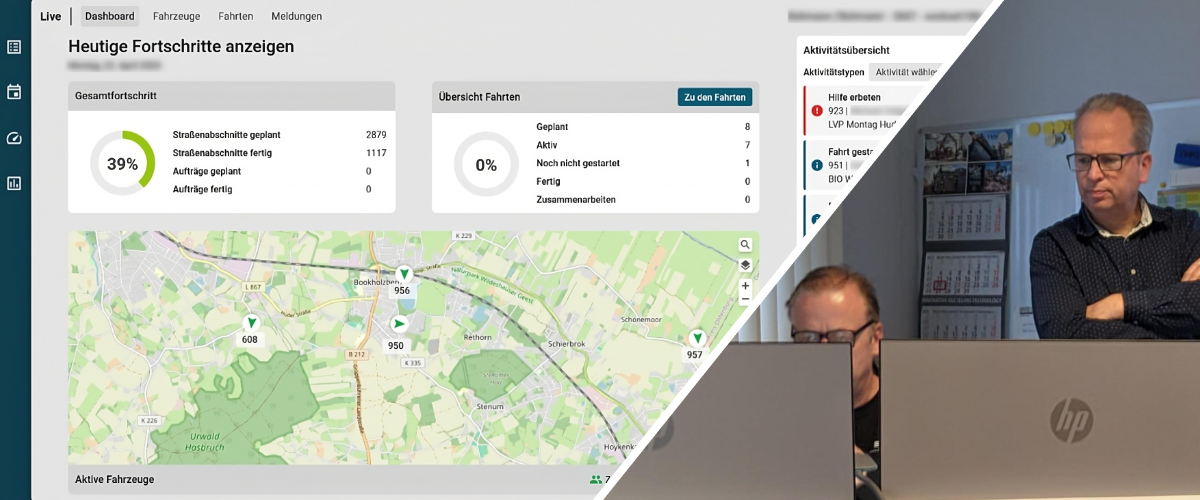Select vehicle marker 957 on the map
Screen dimensions: 1200x500
[696, 339]
